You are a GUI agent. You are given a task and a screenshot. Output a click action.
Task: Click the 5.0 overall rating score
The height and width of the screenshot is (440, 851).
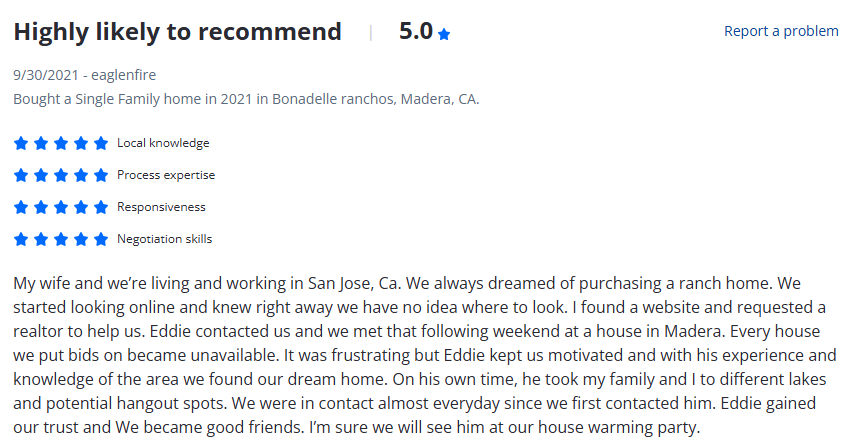pos(416,31)
